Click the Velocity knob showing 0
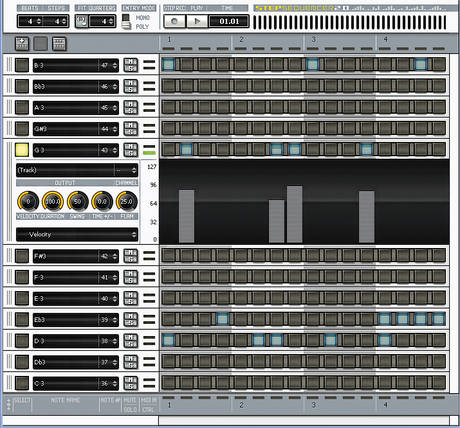 [x=28, y=201]
